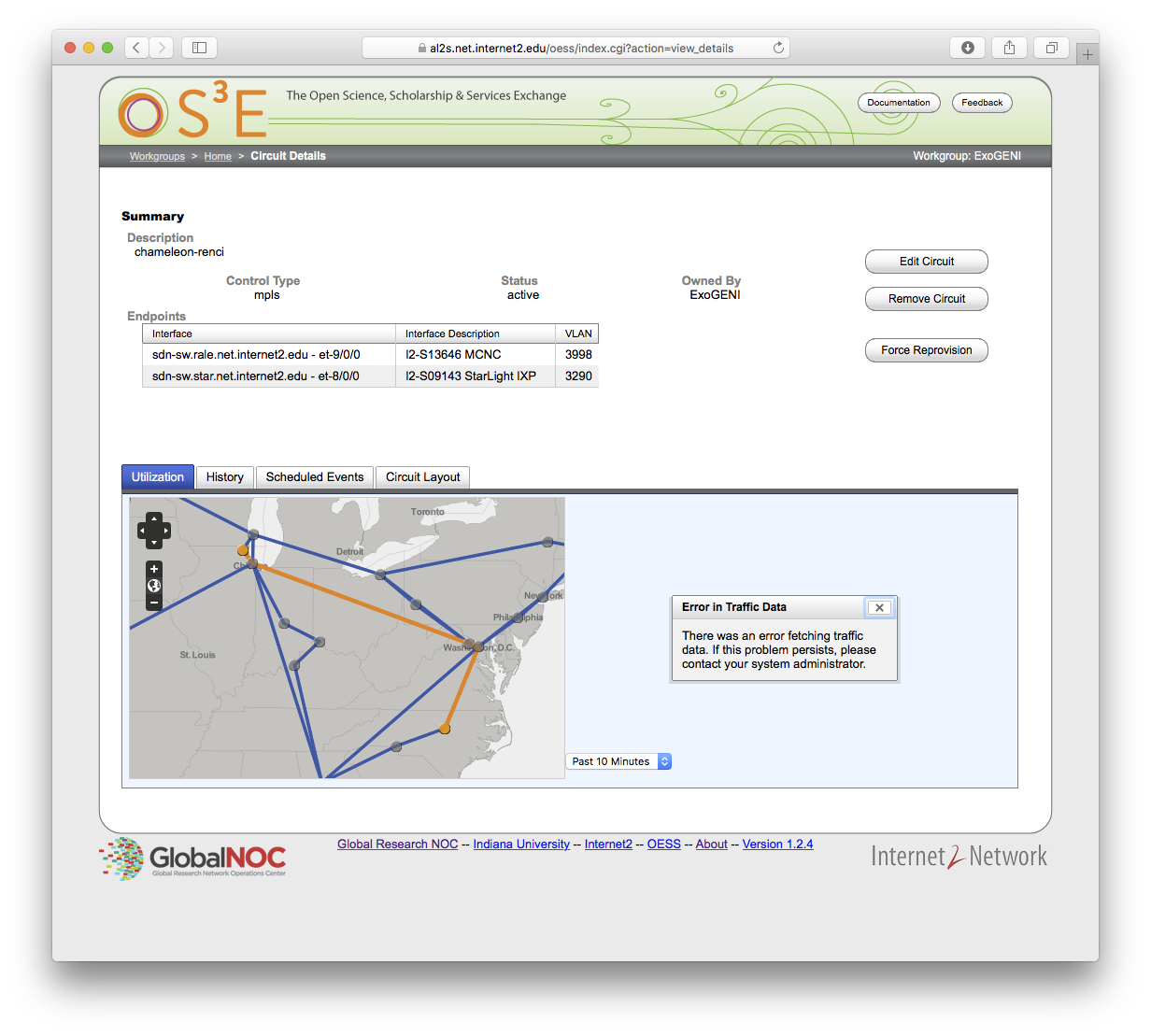
Task: Open the Safari share menu
Action: [x=1009, y=48]
